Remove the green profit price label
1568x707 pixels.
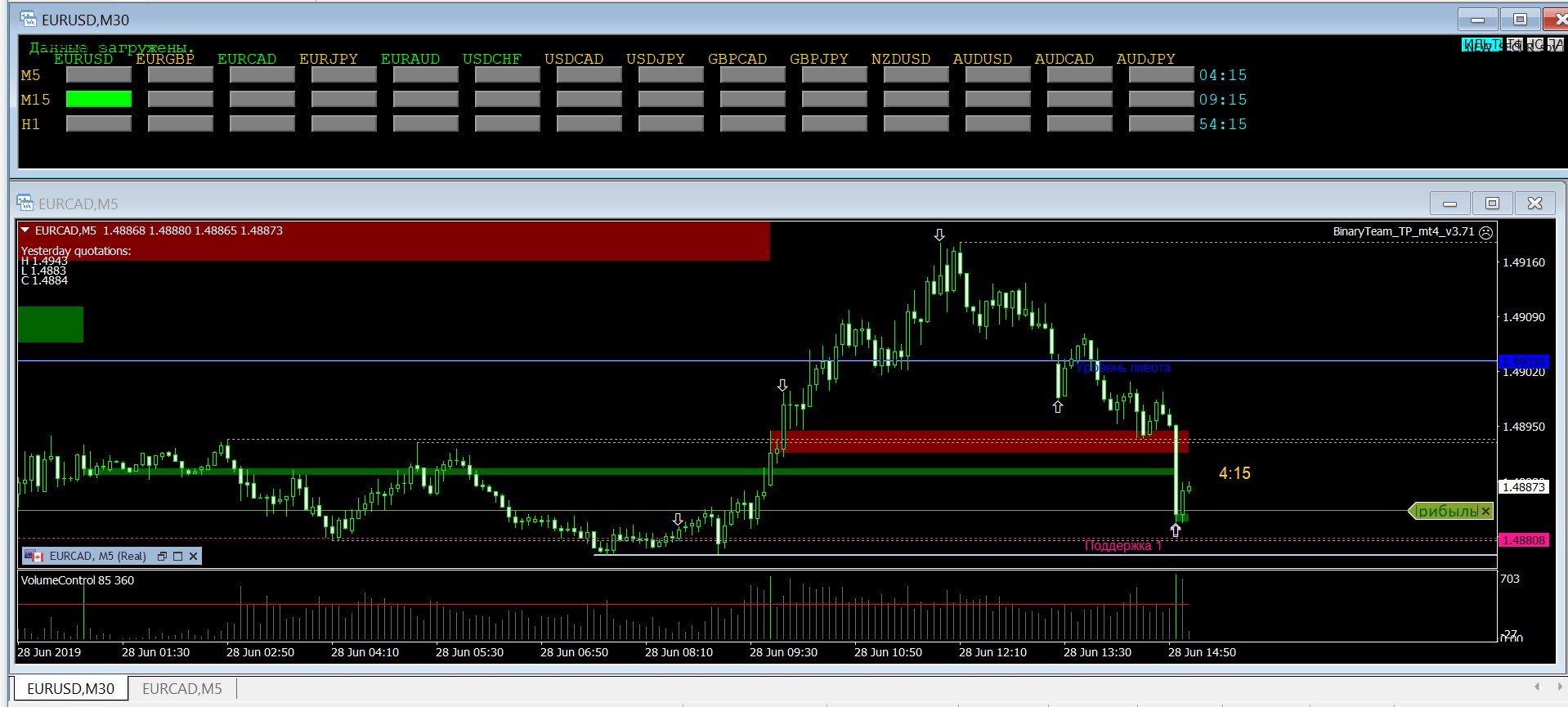coord(1485,512)
